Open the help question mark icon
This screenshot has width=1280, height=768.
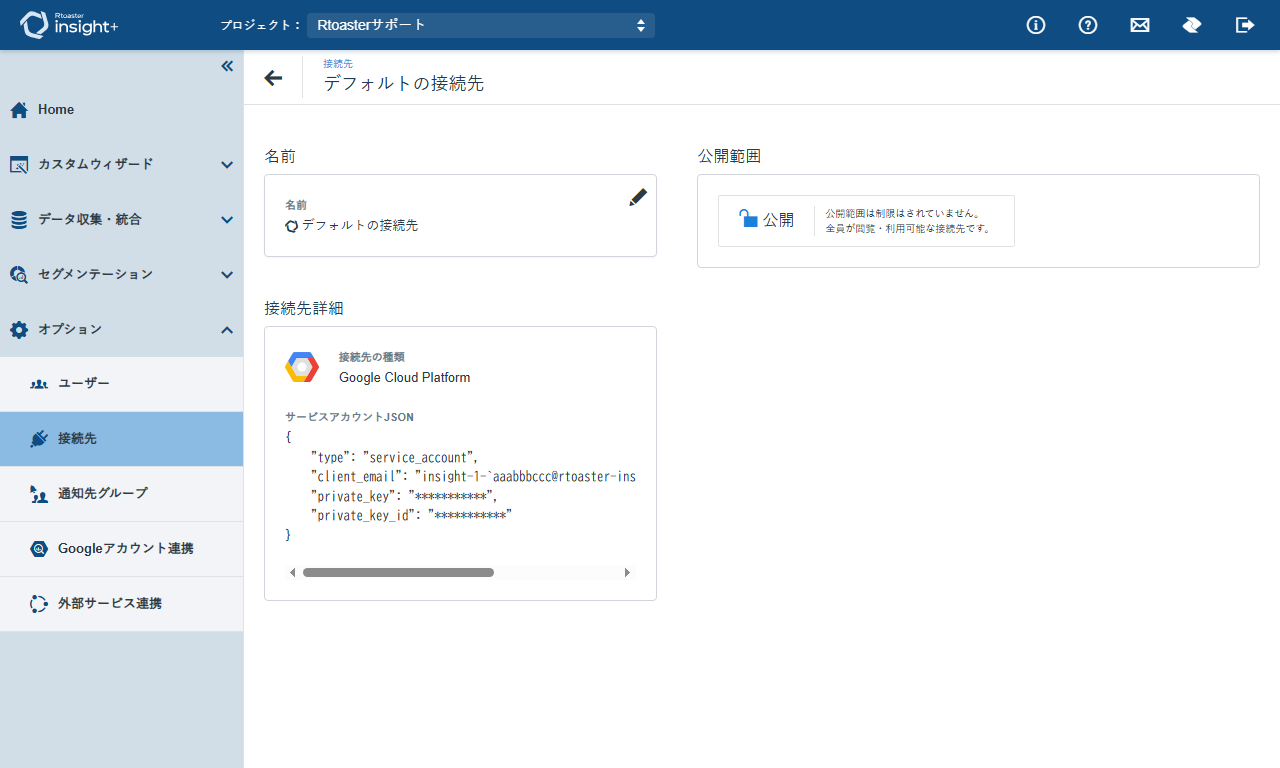1088,25
